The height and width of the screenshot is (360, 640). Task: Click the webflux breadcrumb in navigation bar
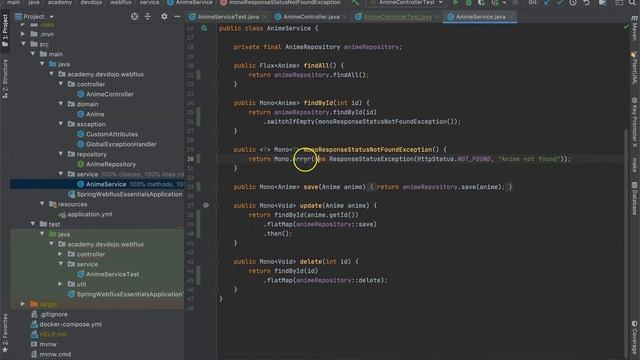(x=121, y=2)
